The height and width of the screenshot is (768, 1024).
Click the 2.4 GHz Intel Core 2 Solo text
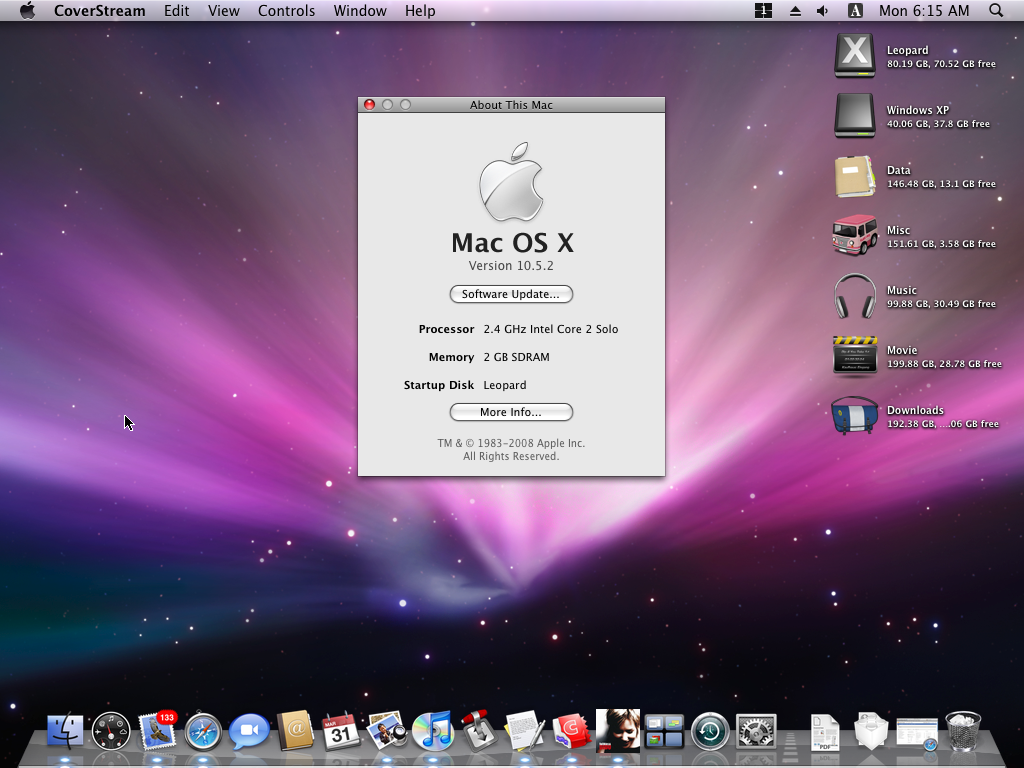[551, 329]
